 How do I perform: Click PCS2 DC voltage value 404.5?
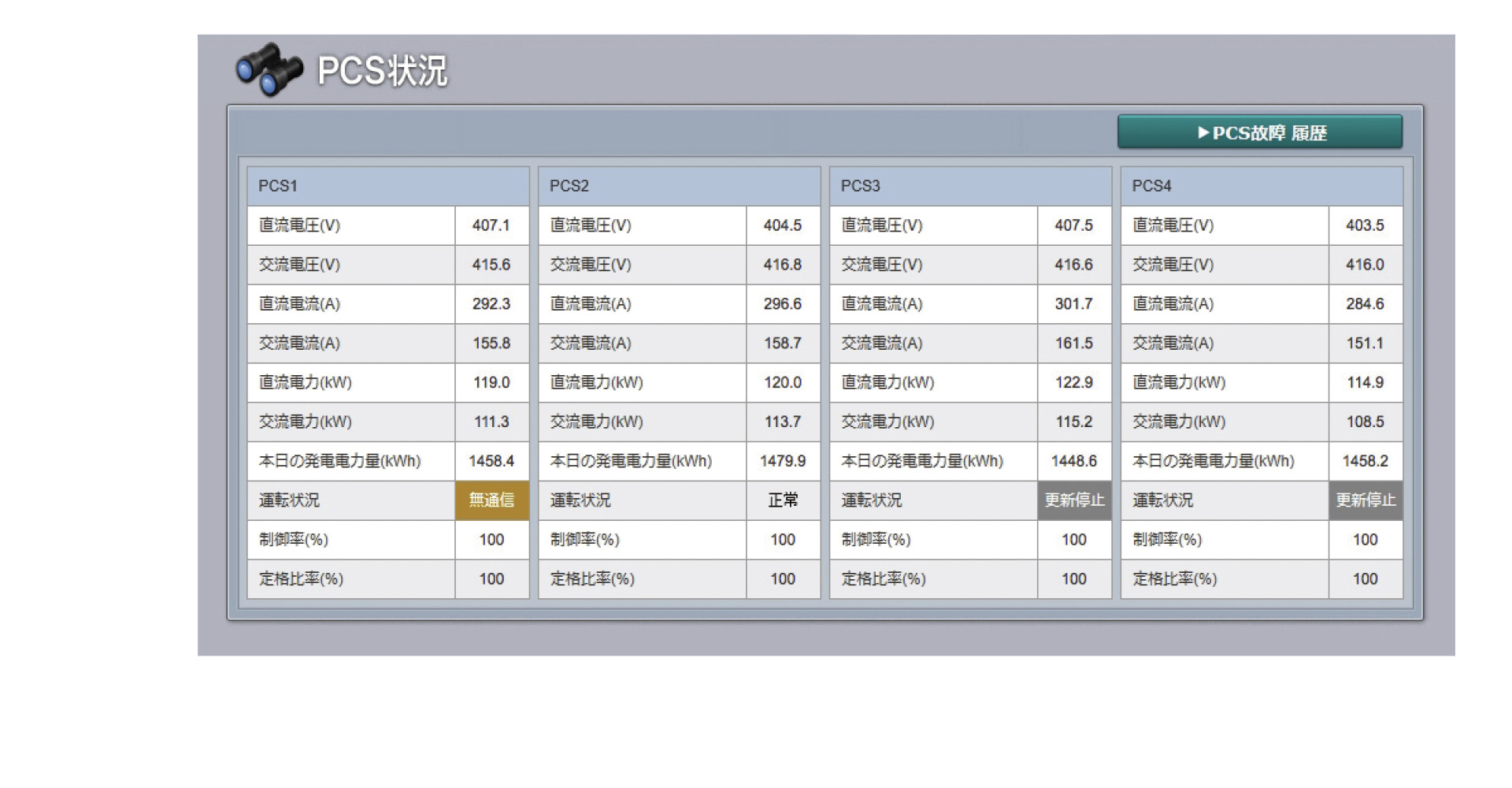(x=783, y=225)
